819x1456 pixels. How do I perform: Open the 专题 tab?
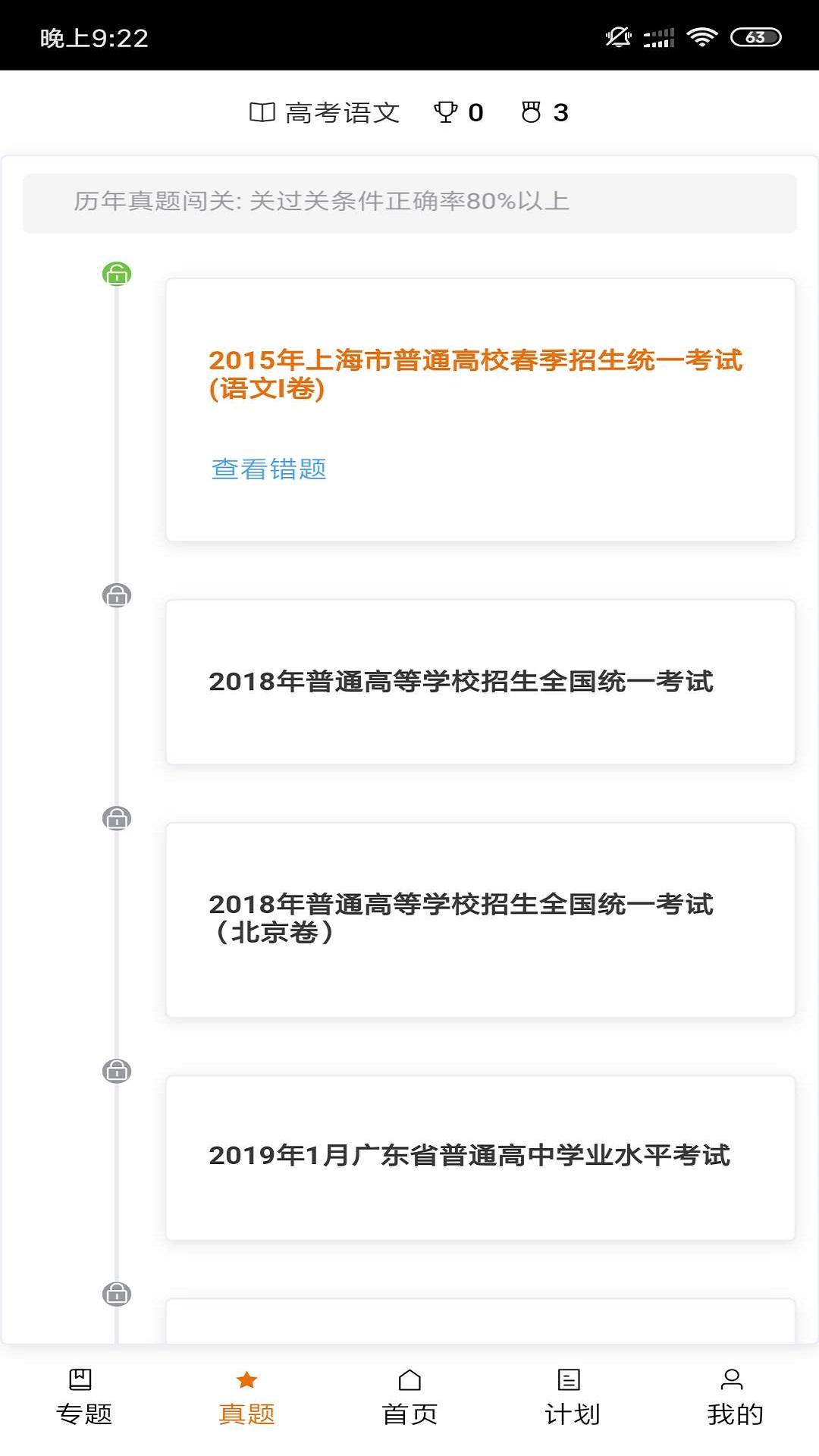coord(83,1398)
